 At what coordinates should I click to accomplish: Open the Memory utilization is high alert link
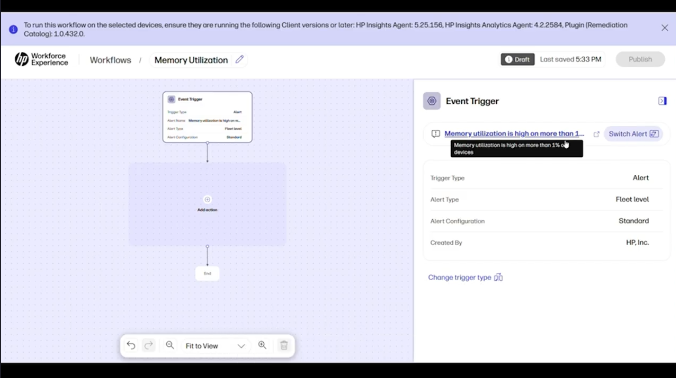pyautogui.click(x=514, y=134)
